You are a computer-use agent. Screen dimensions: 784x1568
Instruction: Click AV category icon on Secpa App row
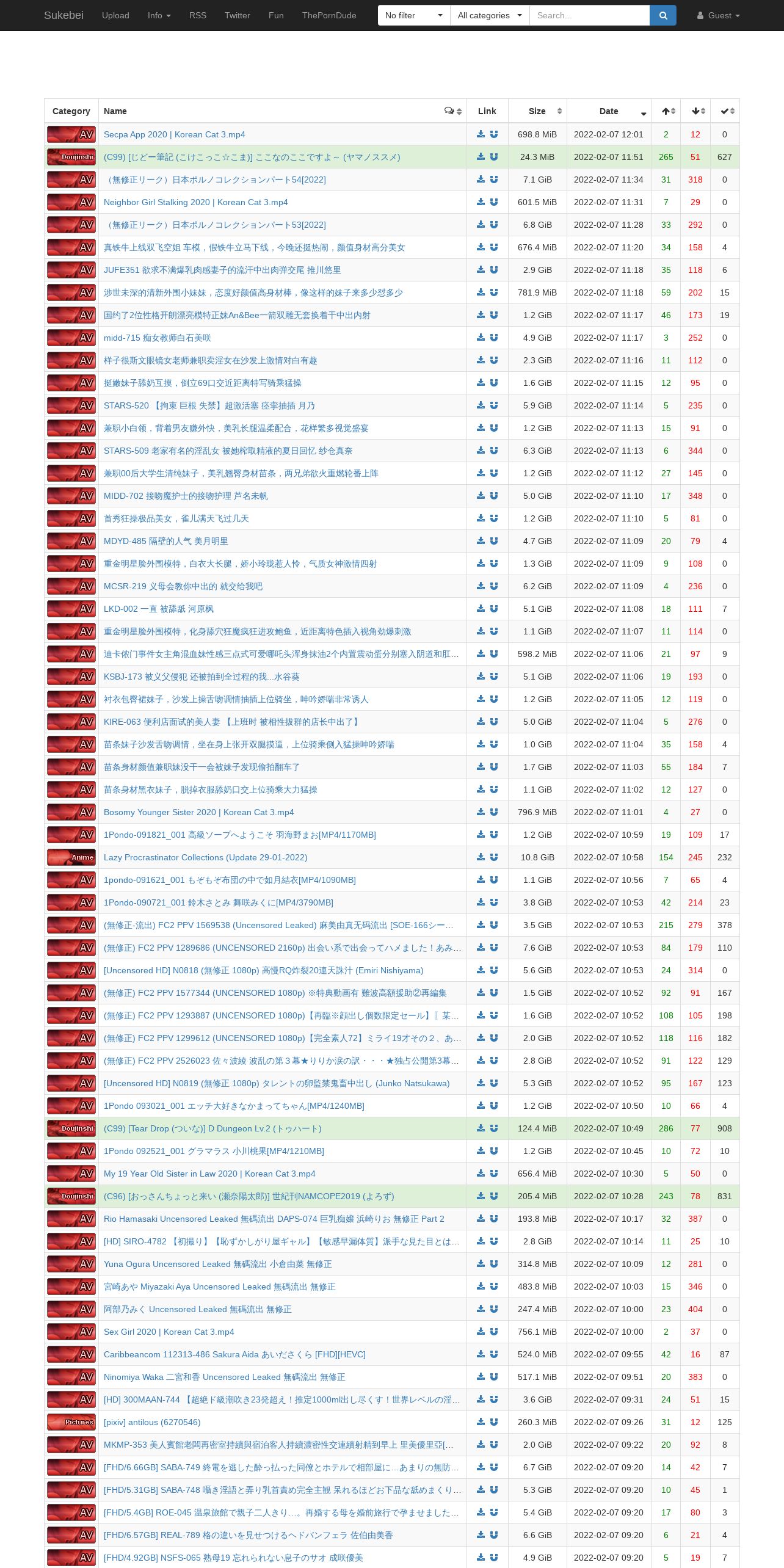71,134
